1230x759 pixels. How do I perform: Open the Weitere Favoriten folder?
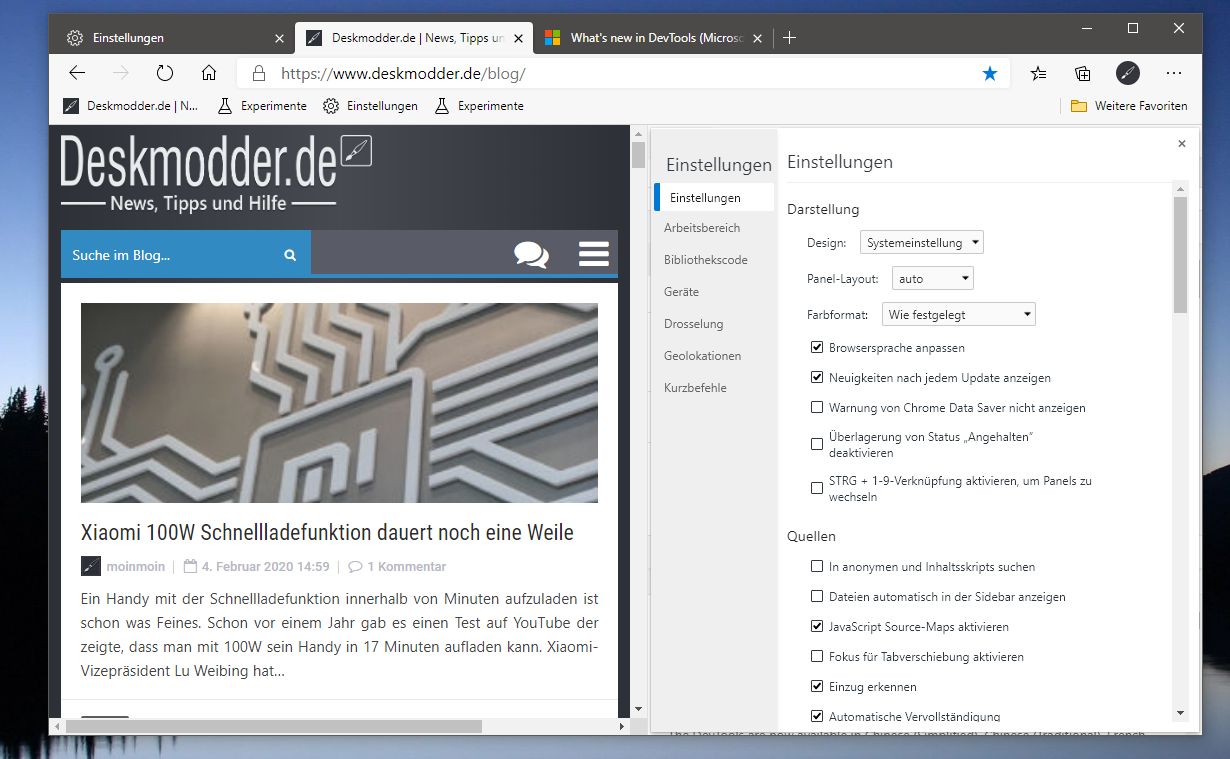click(x=1129, y=106)
